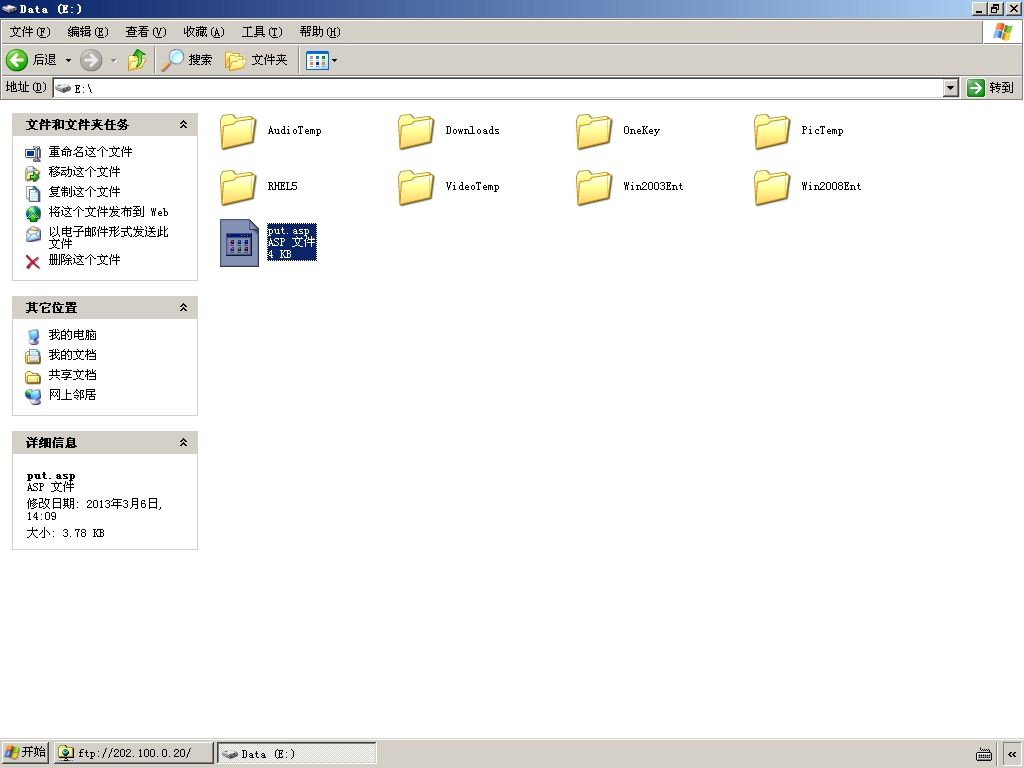The width and height of the screenshot is (1024, 768).
Task: Click the AudioTemp folder name
Action: (295, 130)
